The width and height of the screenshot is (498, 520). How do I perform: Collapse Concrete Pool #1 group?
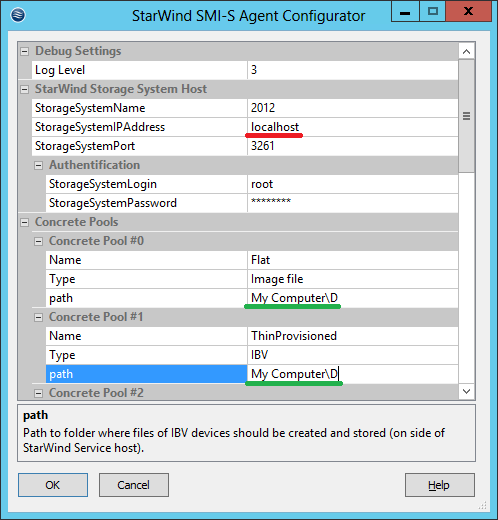pos(39,317)
